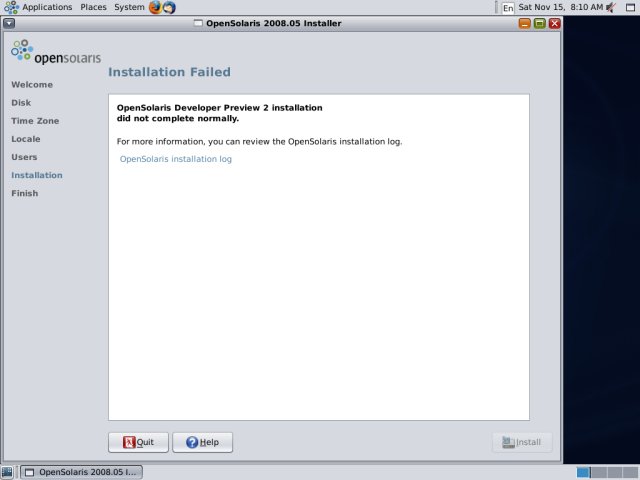640x480 pixels.
Task: Click the window selector icon in top panel
Action: point(631,7)
